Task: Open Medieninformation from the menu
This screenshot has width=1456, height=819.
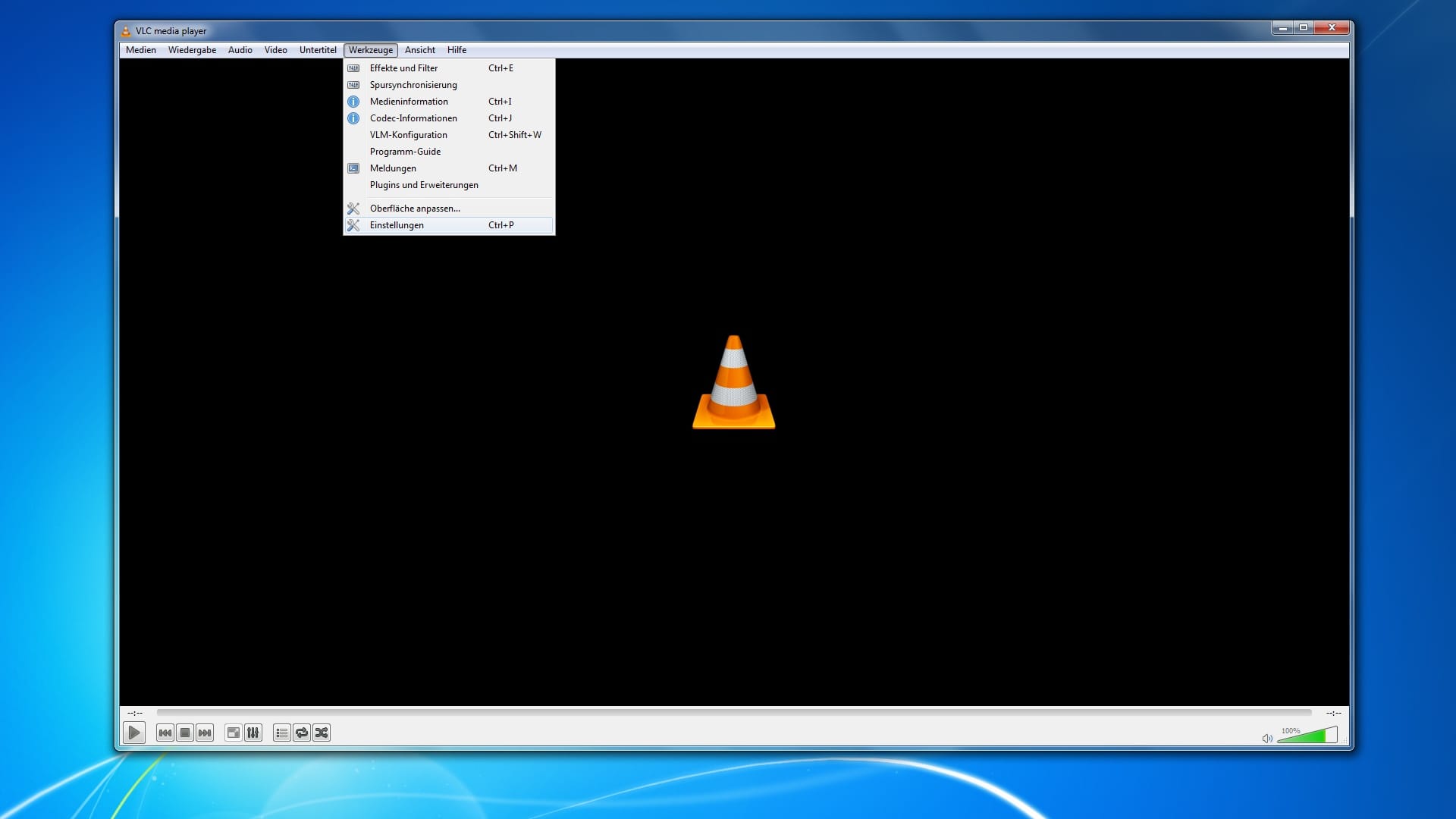Action: pyautogui.click(x=449, y=102)
